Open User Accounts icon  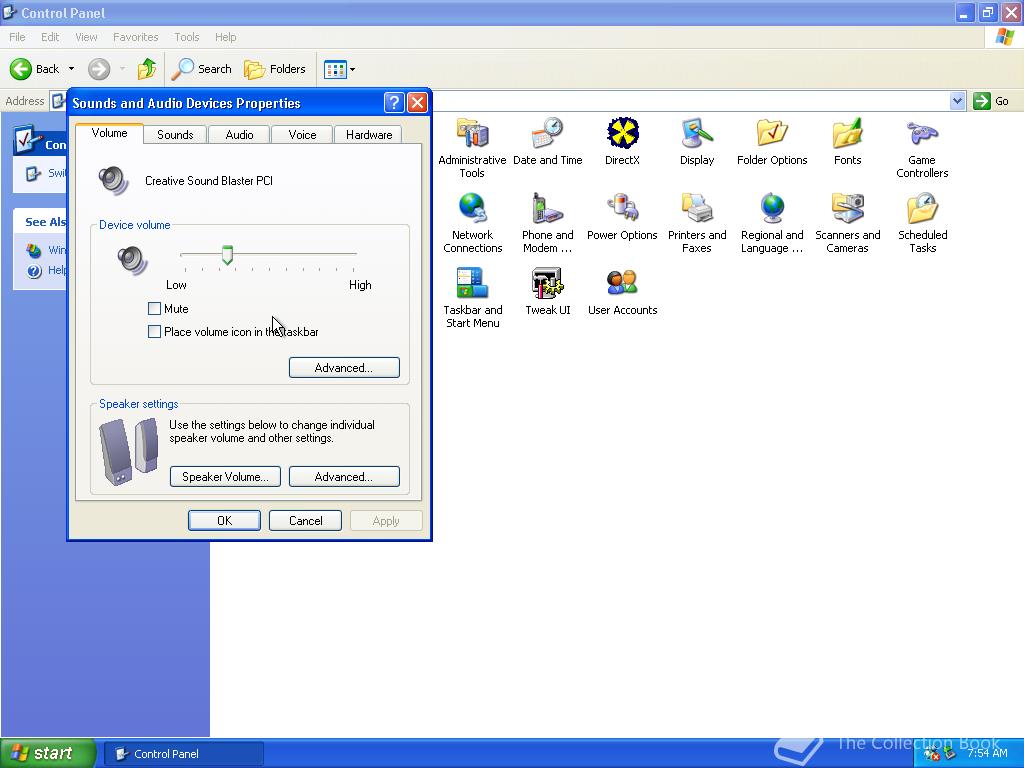pyautogui.click(x=622, y=292)
